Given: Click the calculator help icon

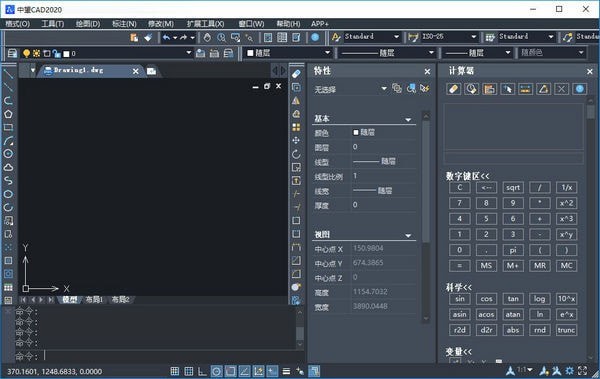Looking at the screenshot, I should tap(579, 89).
